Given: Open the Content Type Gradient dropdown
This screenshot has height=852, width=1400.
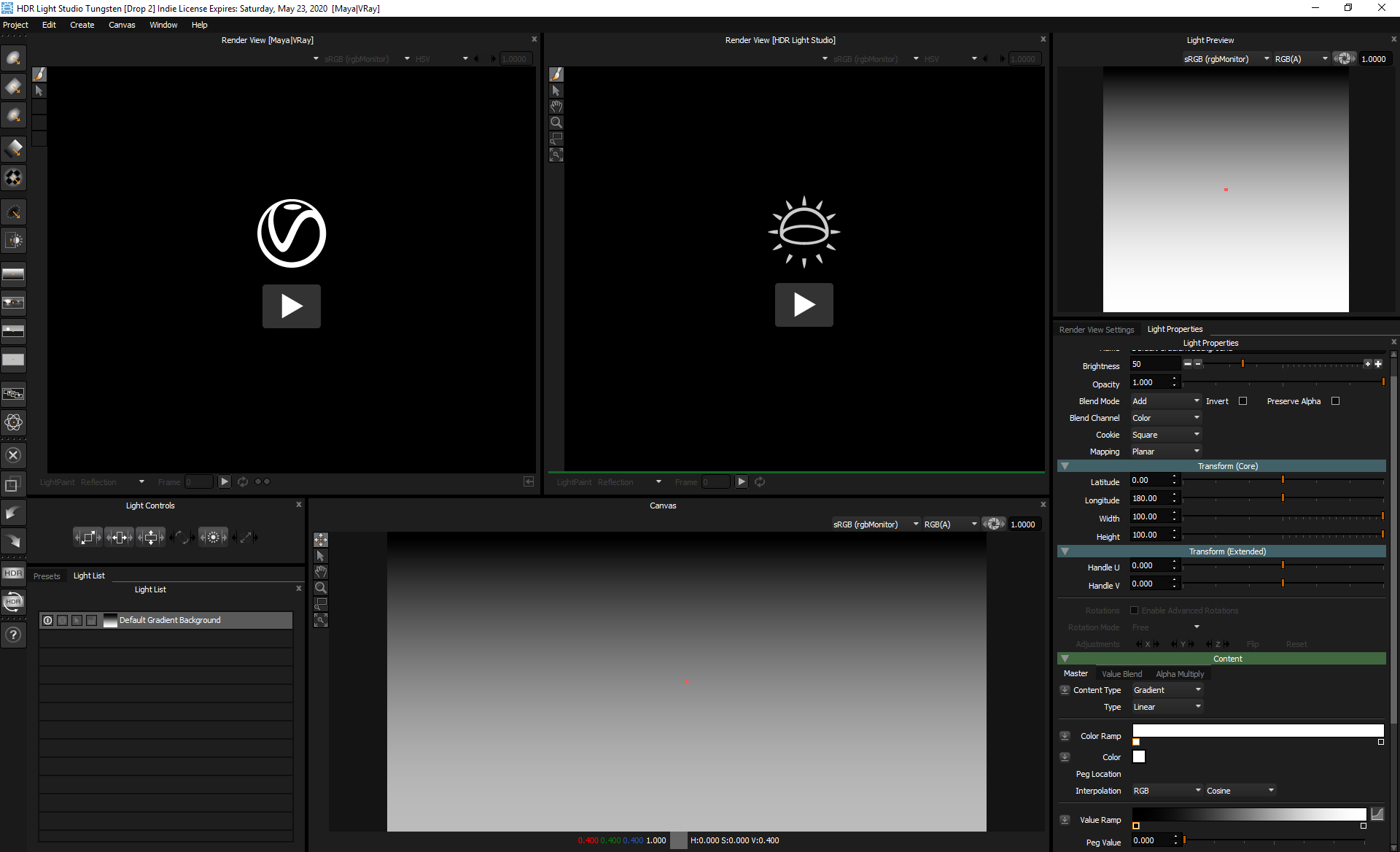Looking at the screenshot, I should [1167, 690].
